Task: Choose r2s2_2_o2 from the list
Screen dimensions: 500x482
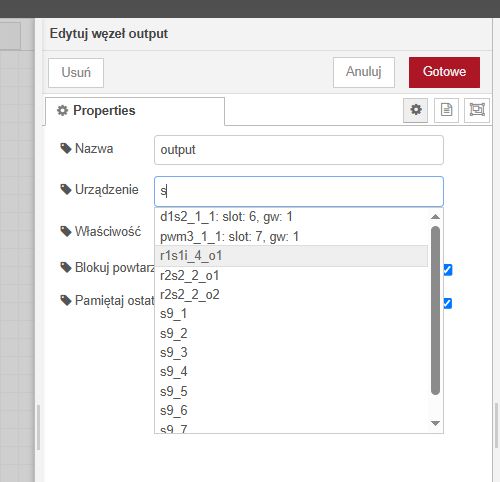Action: (291, 295)
